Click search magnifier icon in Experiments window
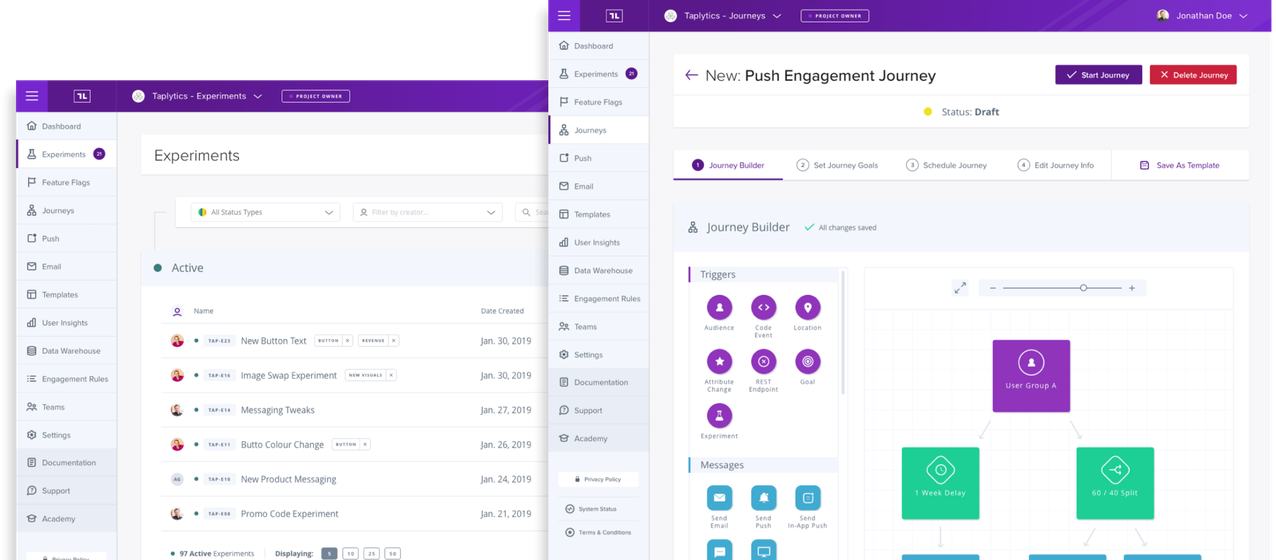This screenshot has height=560, width=1276. [x=526, y=212]
